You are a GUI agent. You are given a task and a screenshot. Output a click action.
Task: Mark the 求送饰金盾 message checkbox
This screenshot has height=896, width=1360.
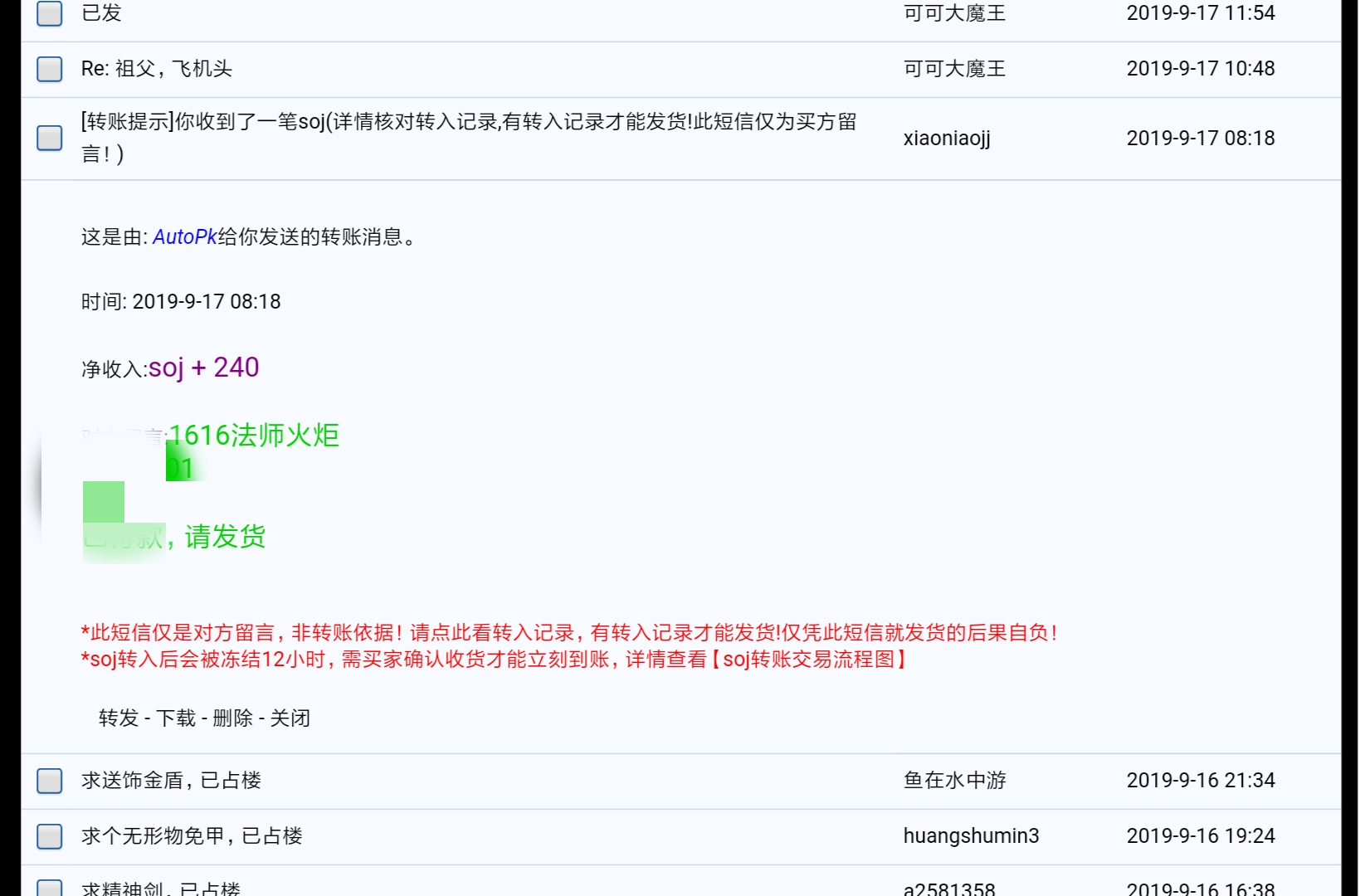point(50,781)
